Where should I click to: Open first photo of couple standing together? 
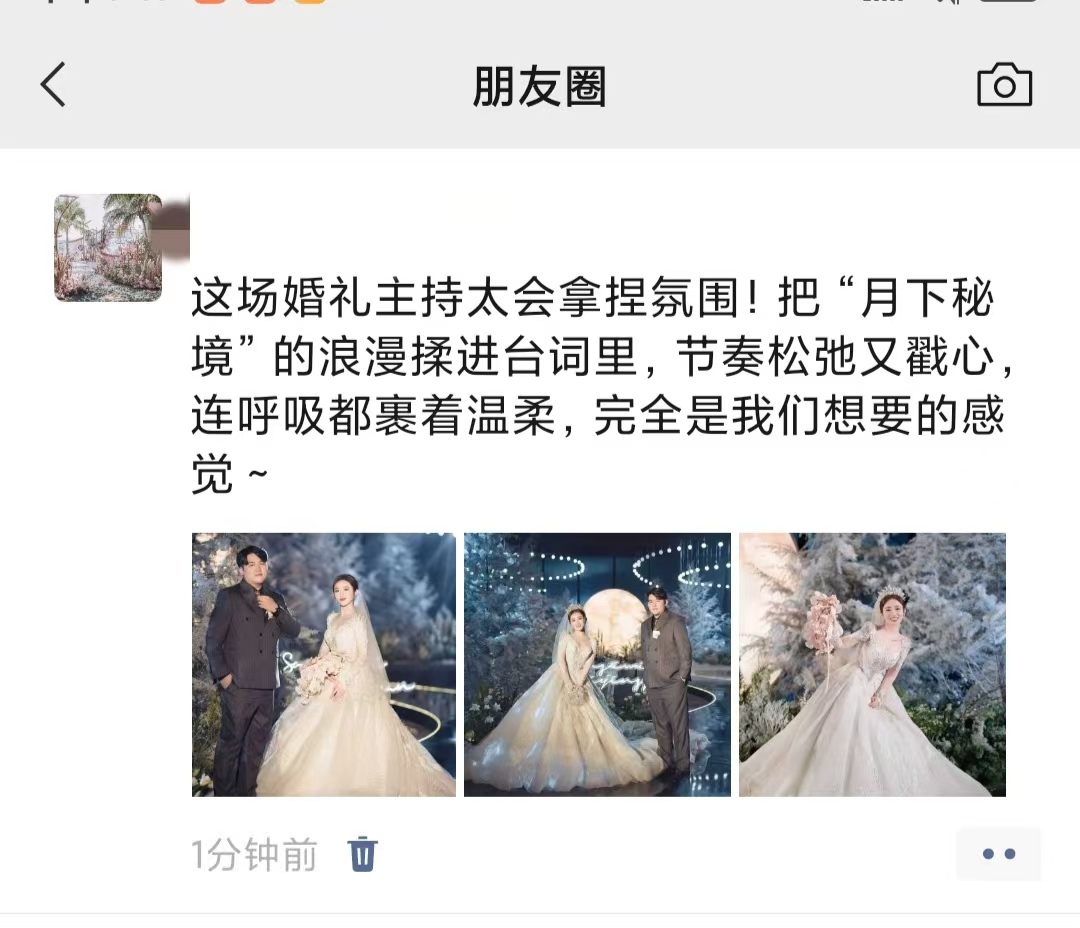(324, 665)
